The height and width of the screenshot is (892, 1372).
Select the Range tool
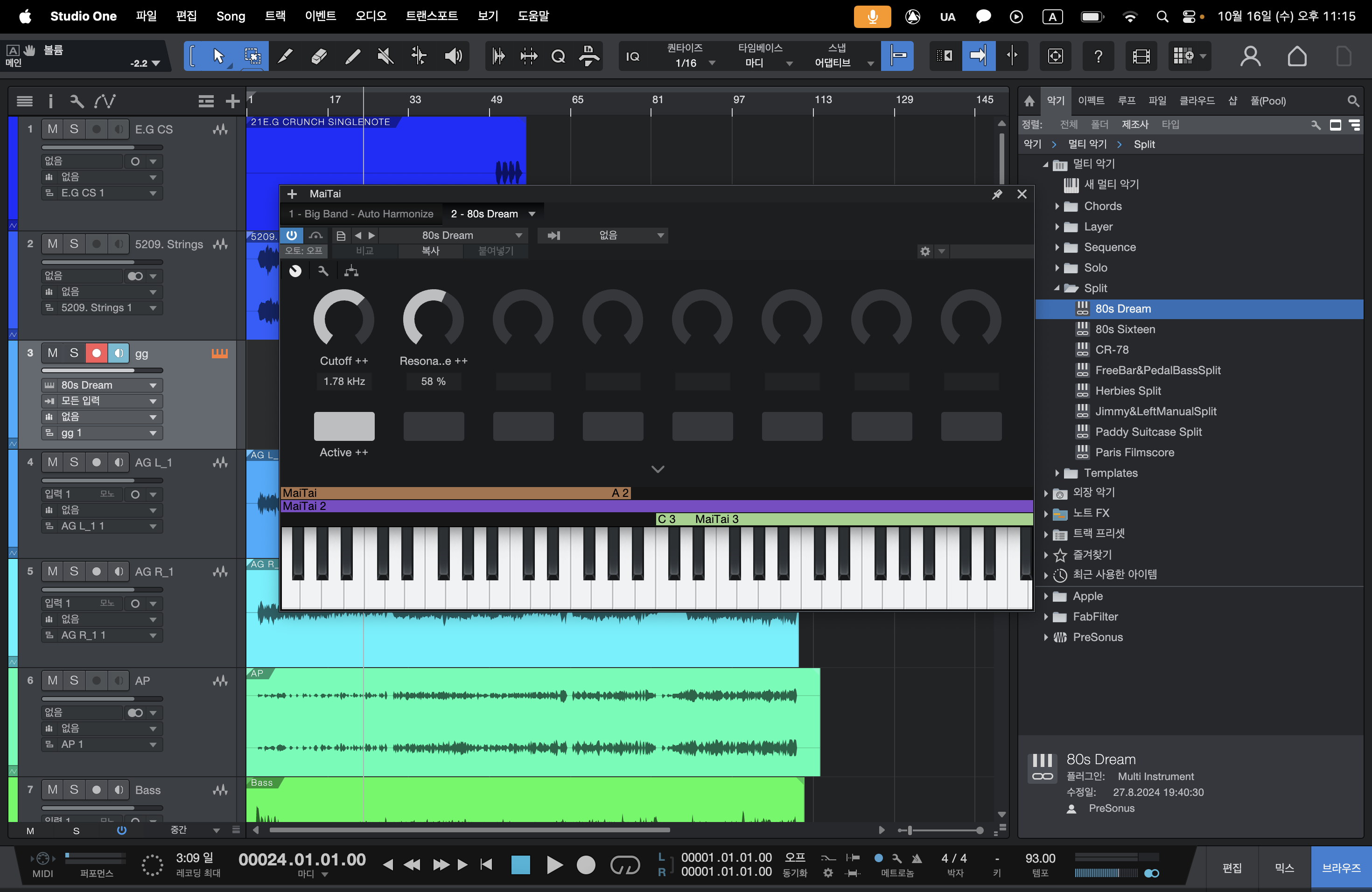(252, 56)
